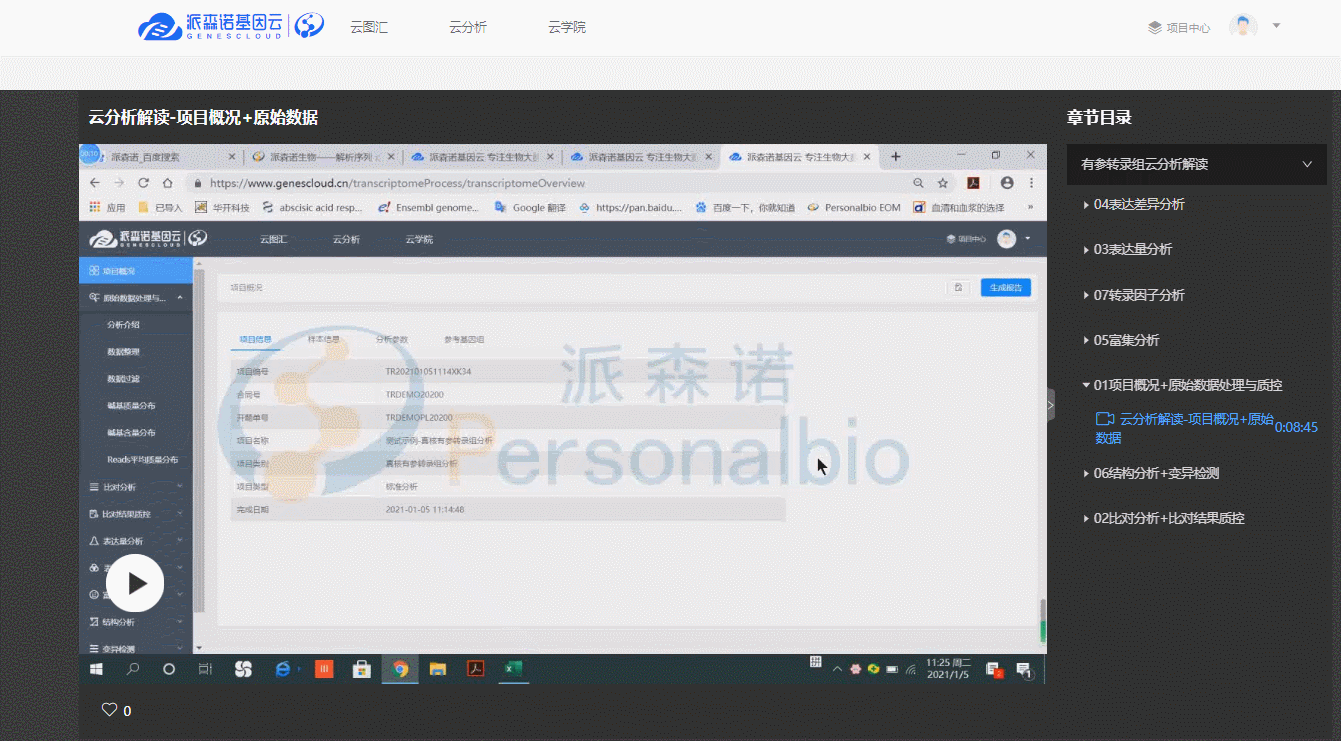The width and height of the screenshot is (1341, 741).
Task: Expand chapter 05富集分析
Action: 1121,340
